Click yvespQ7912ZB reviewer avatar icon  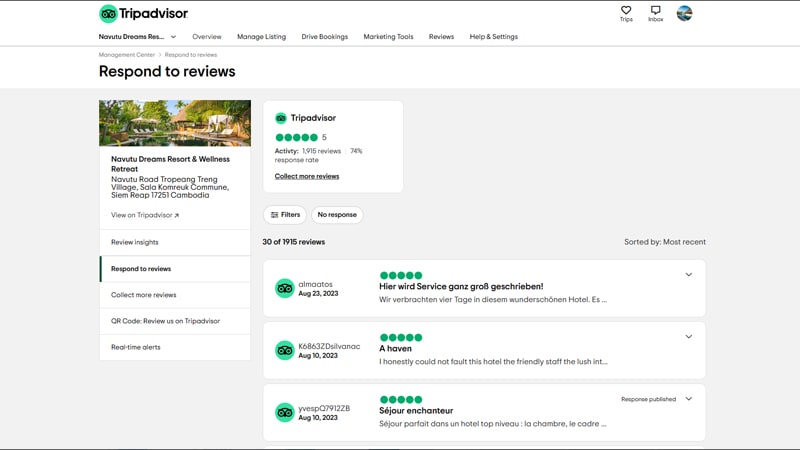(284, 413)
